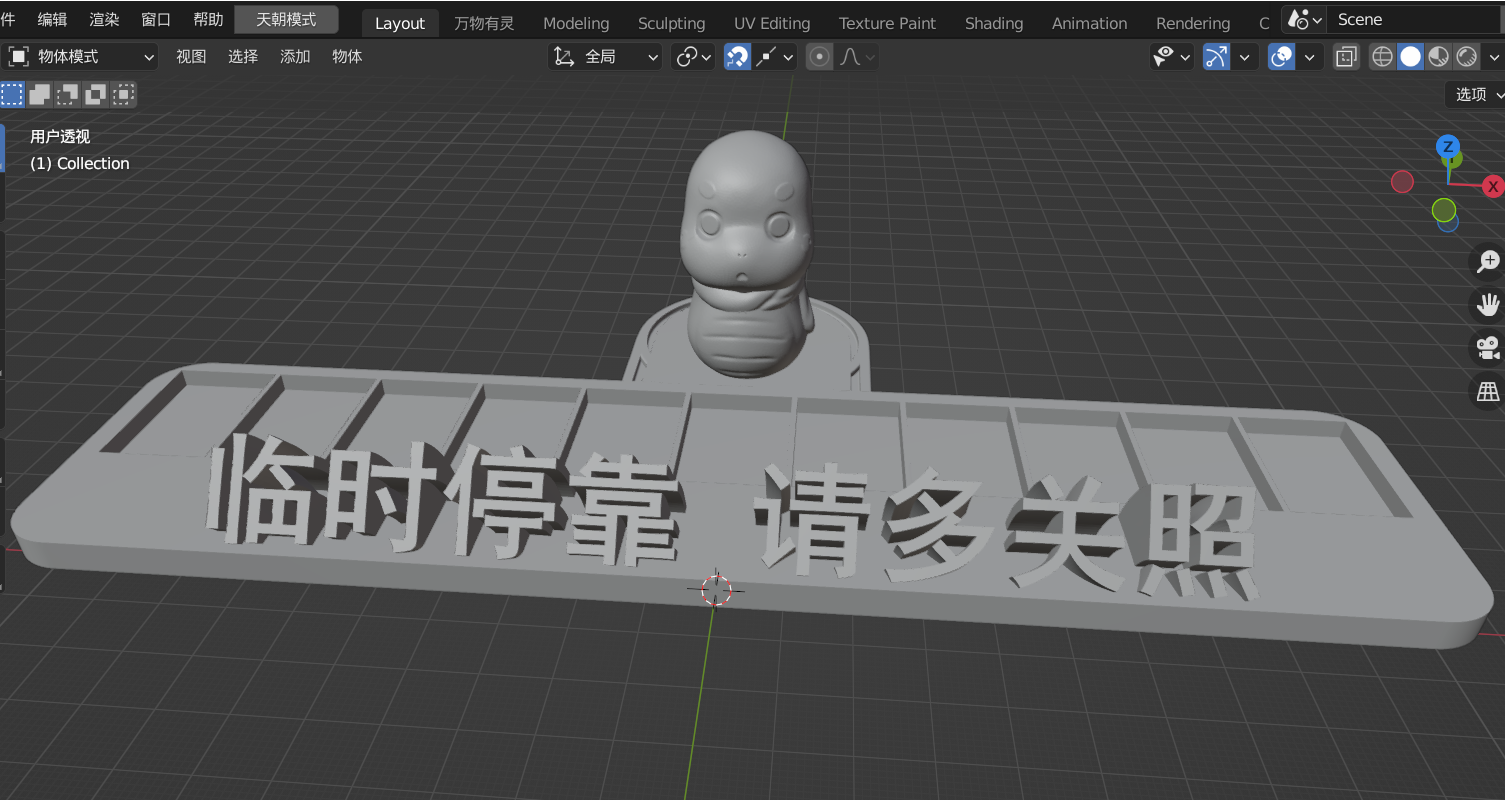The image size is (1505, 800).
Task: Switch perspective/orthographic with the grid icon
Action: pyautogui.click(x=1488, y=392)
